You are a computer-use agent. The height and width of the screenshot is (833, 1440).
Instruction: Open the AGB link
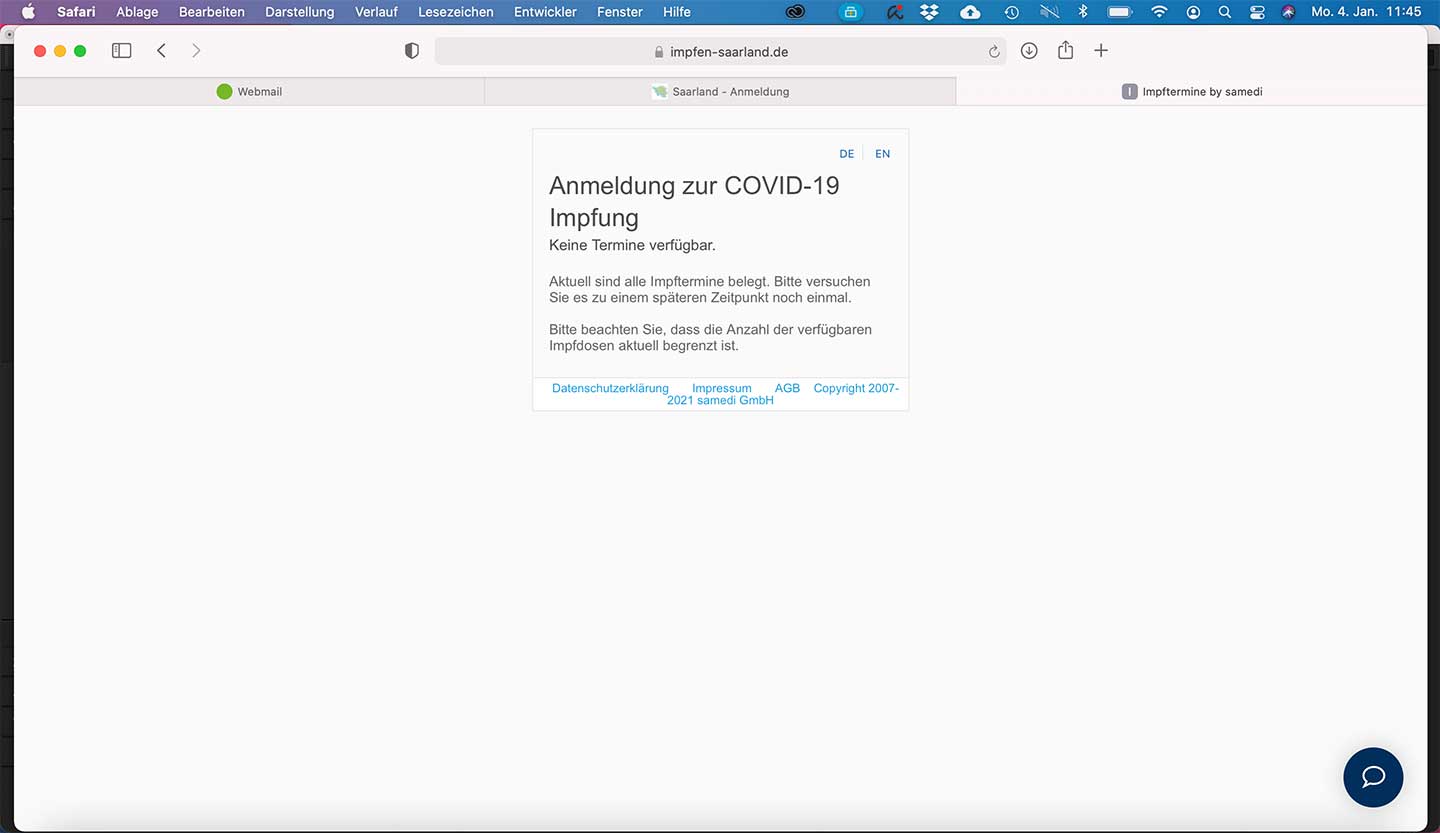pos(787,388)
